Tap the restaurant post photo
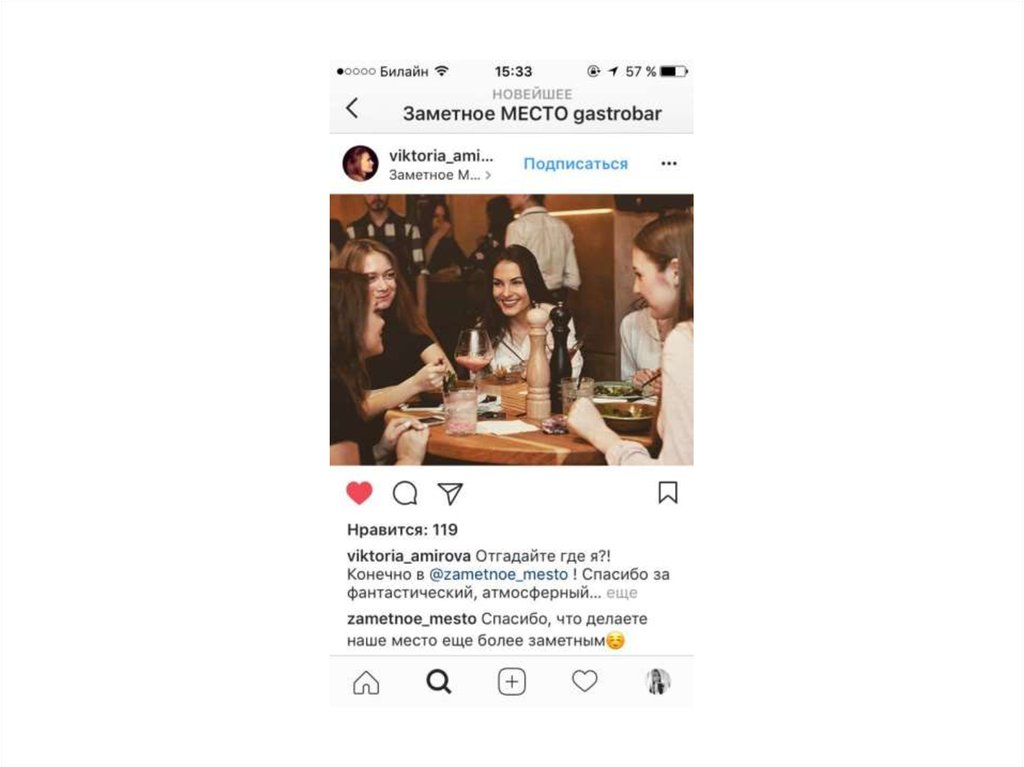1024x767 pixels. 511,329
